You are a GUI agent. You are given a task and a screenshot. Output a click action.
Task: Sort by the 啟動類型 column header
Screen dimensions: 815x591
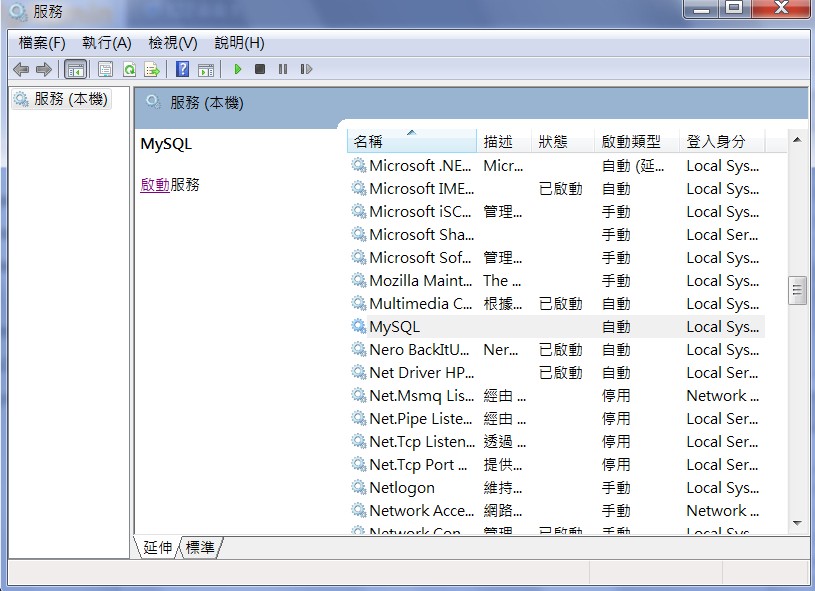point(636,142)
